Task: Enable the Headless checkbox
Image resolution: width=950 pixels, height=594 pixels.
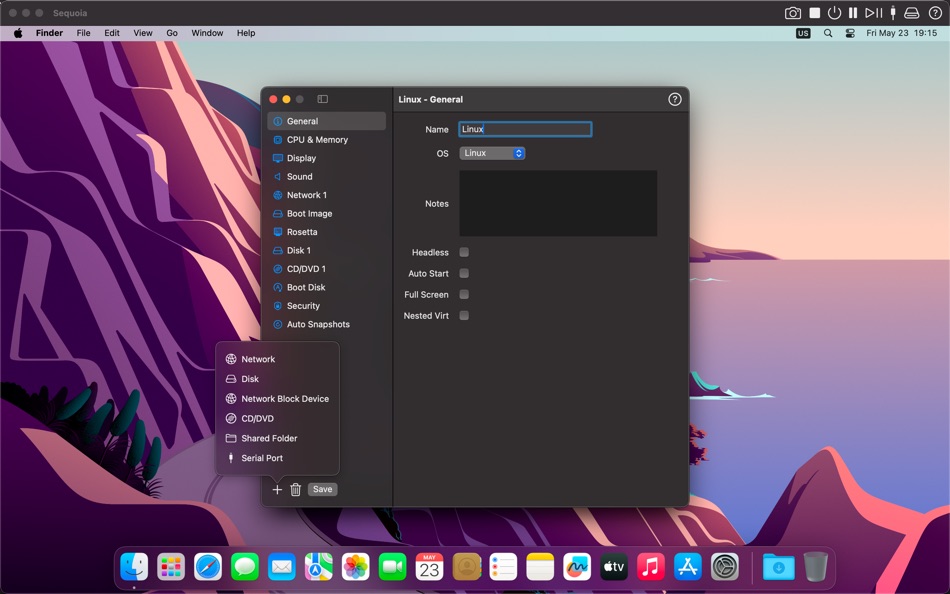Action: (463, 252)
